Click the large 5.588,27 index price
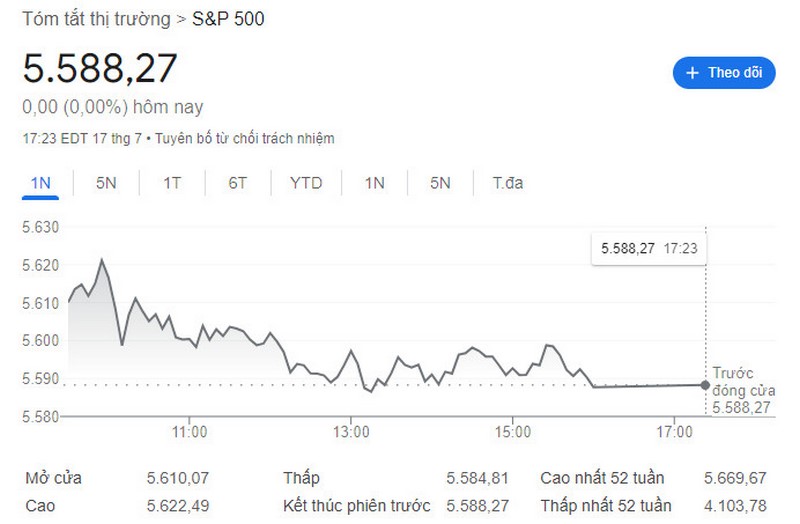Viewport: 800px width, 524px height. (x=100, y=68)
